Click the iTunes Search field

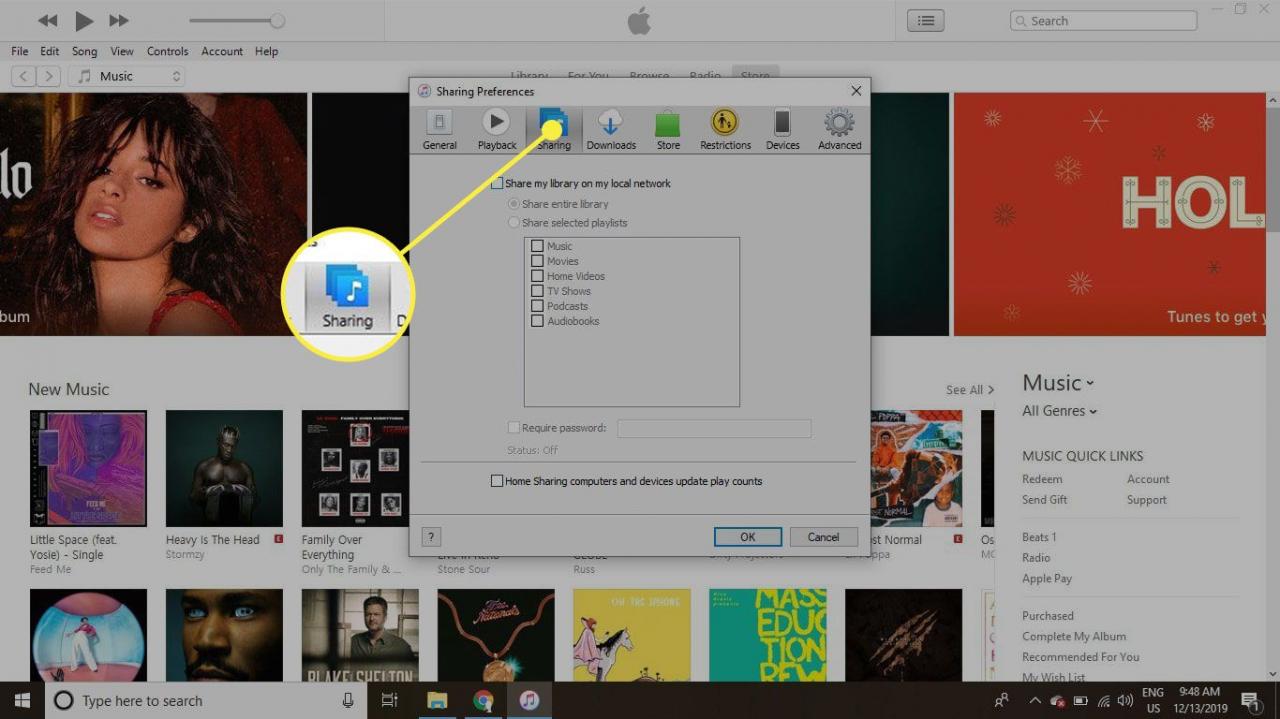1103,20
